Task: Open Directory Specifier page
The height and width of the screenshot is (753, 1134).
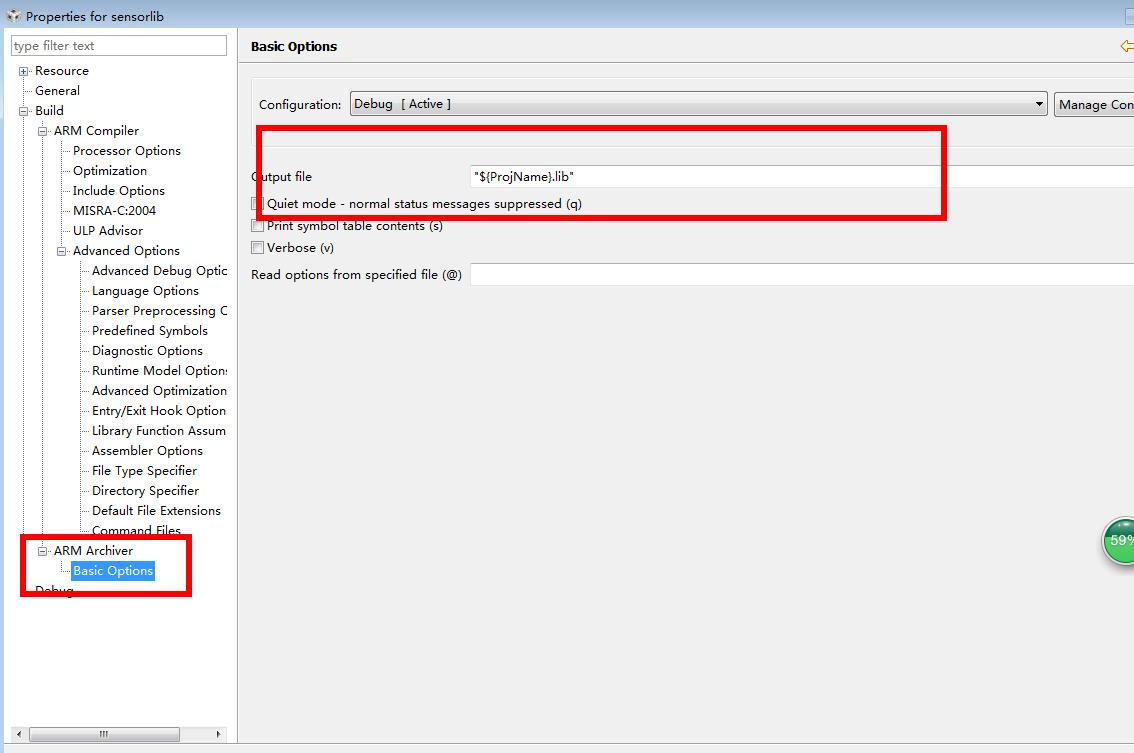Action: (x=145, y=491)
